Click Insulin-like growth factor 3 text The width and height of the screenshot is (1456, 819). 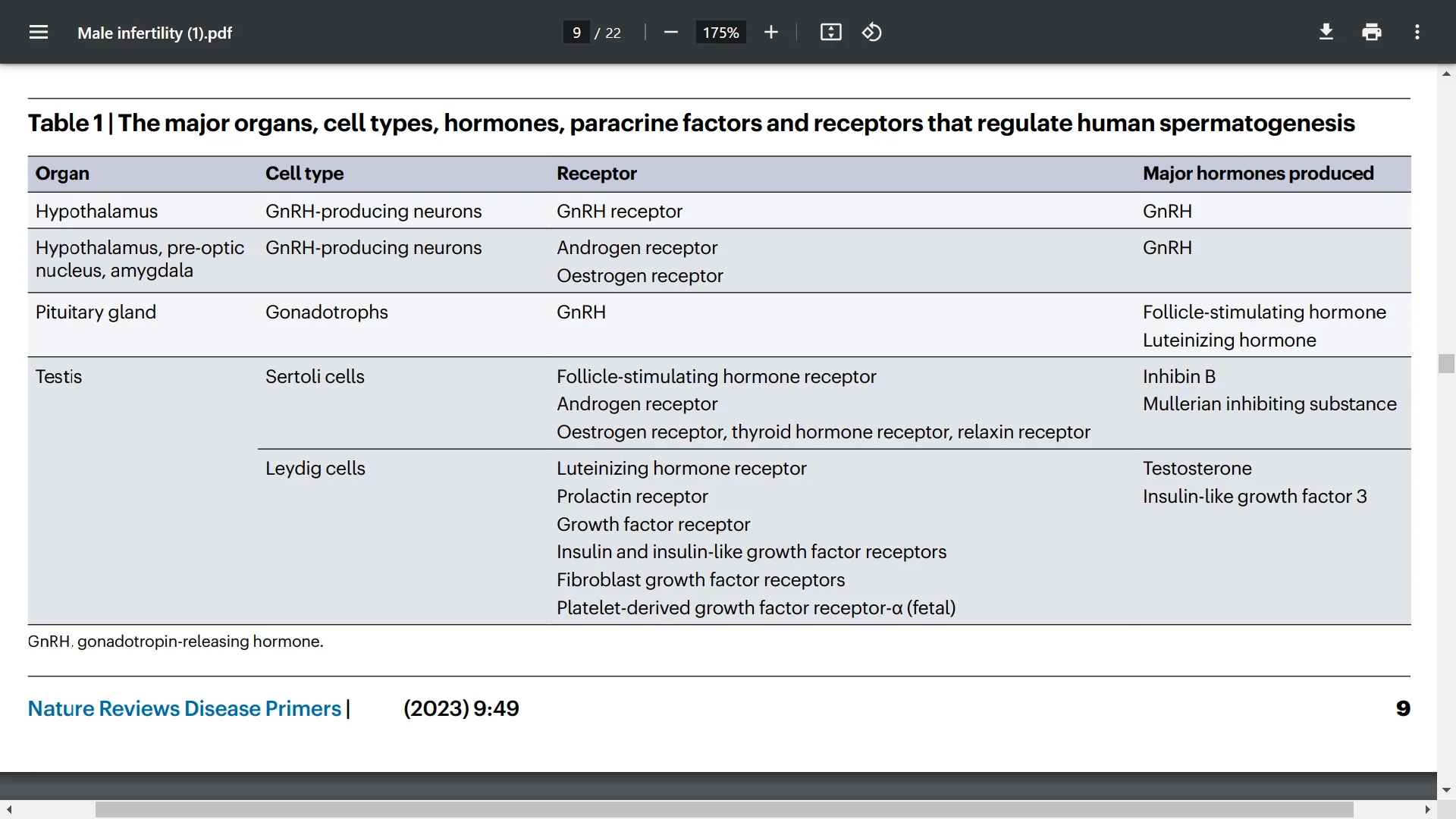pyautogui.click(x=1254, y=497)
